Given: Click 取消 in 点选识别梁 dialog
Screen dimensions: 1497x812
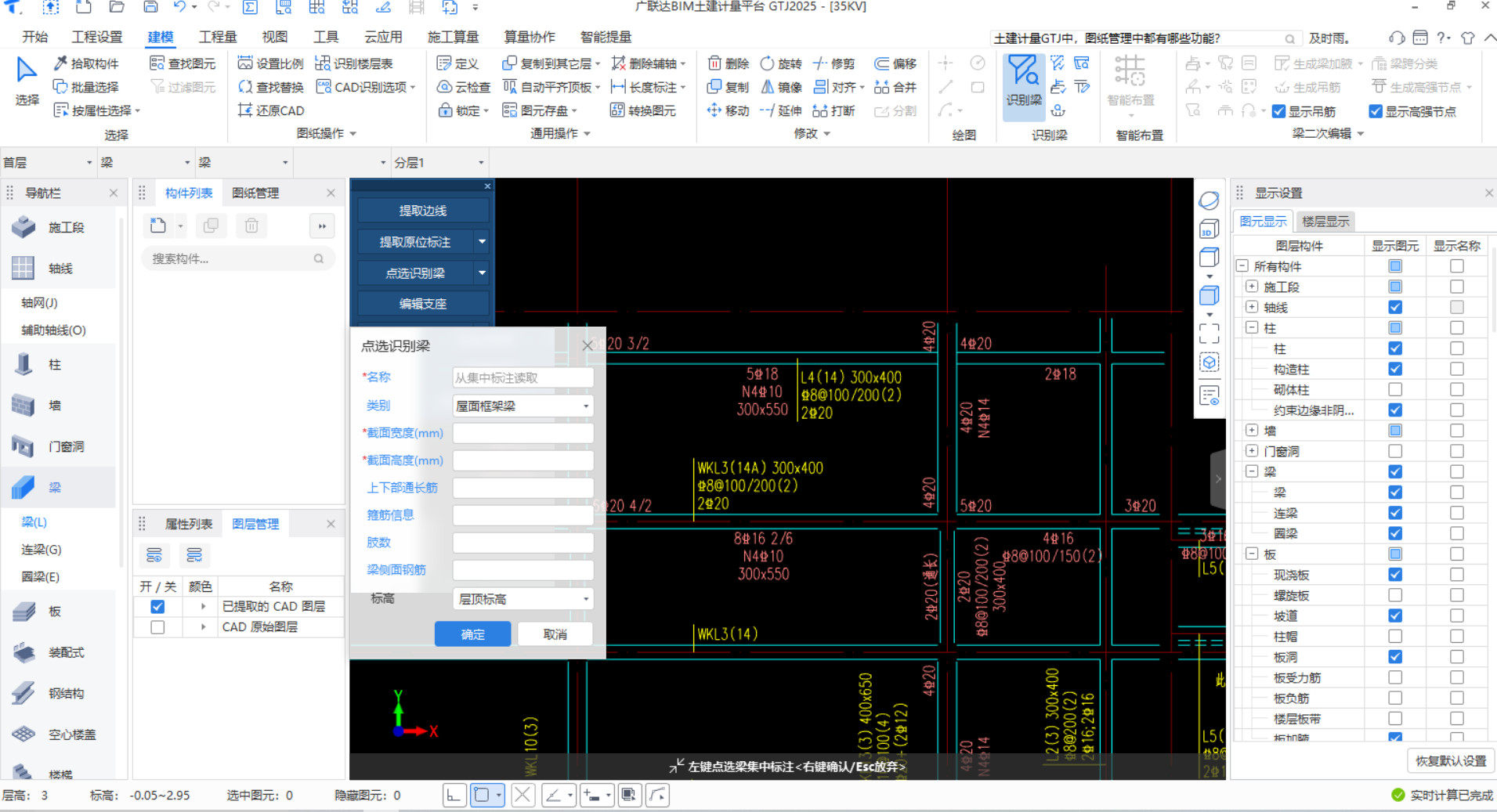Looking at the screenshot, I should pos(555,634).
